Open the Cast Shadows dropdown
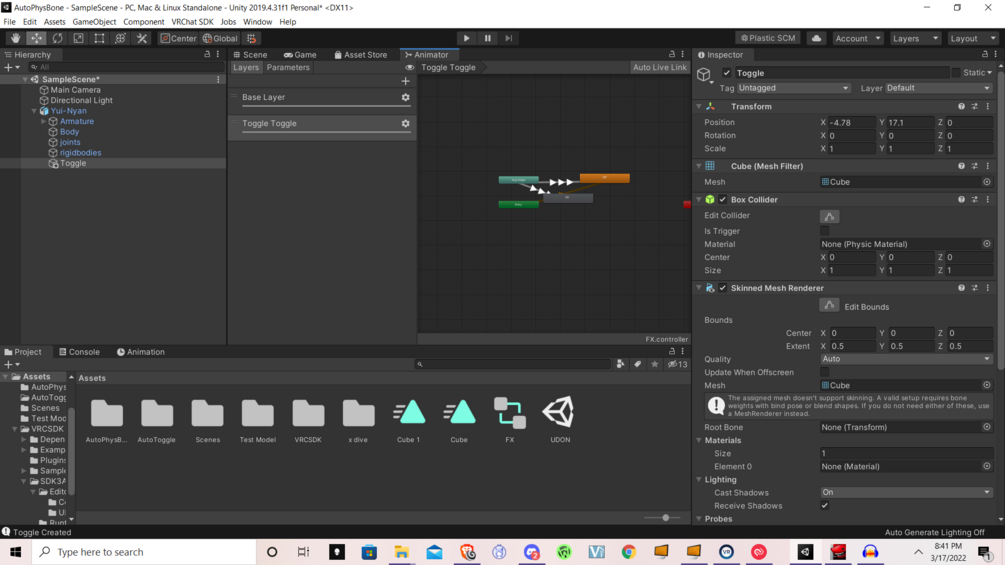Image resolution: width=1005 pixels, height=565 pixels. (x=906, y=492)
